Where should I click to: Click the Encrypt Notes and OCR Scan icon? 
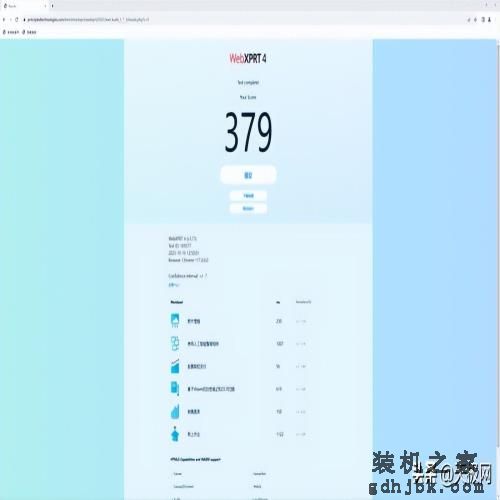tap(175, 389)
